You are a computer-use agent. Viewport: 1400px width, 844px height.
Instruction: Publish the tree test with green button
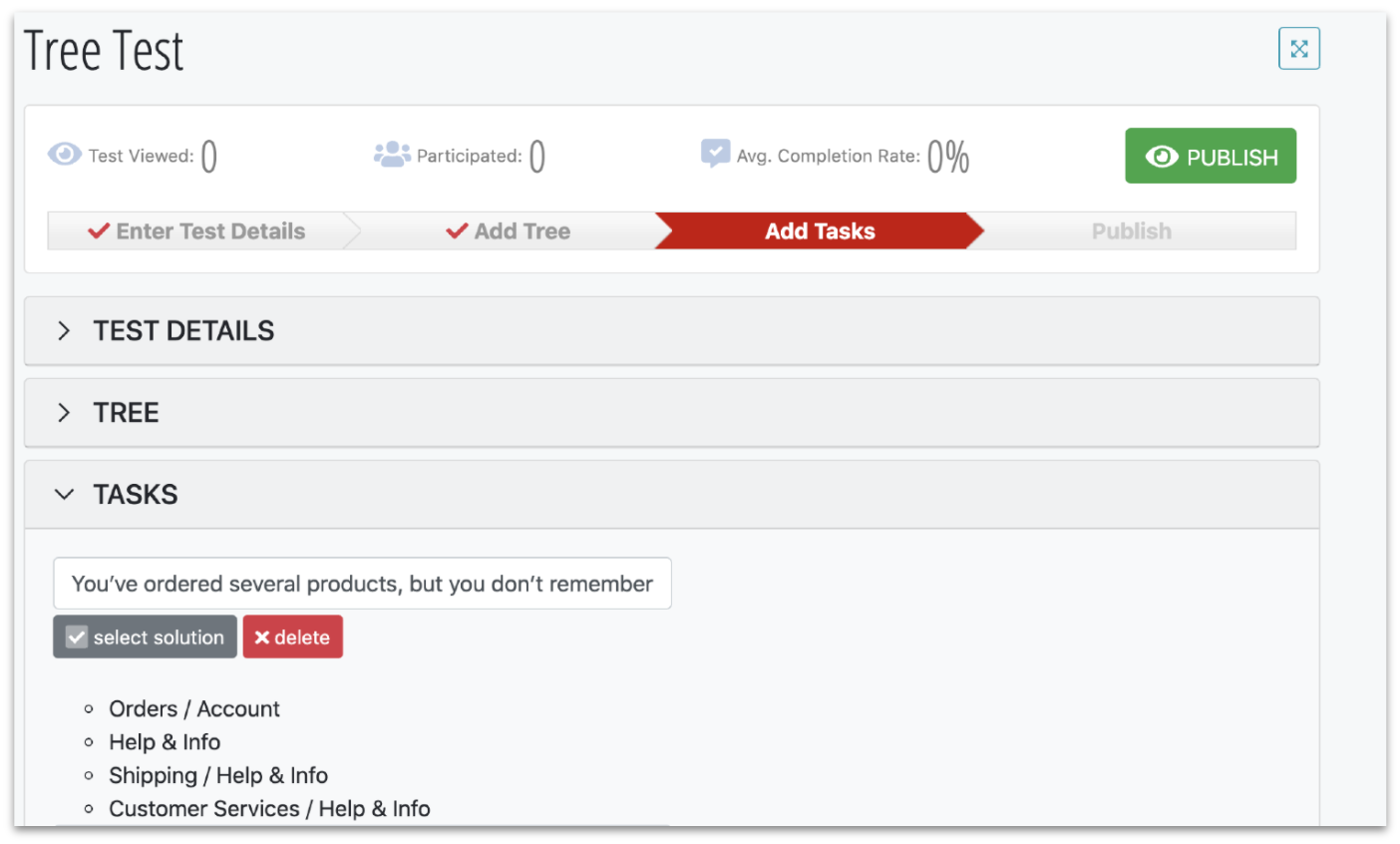pyautogui.click(x=1211, y=156)
